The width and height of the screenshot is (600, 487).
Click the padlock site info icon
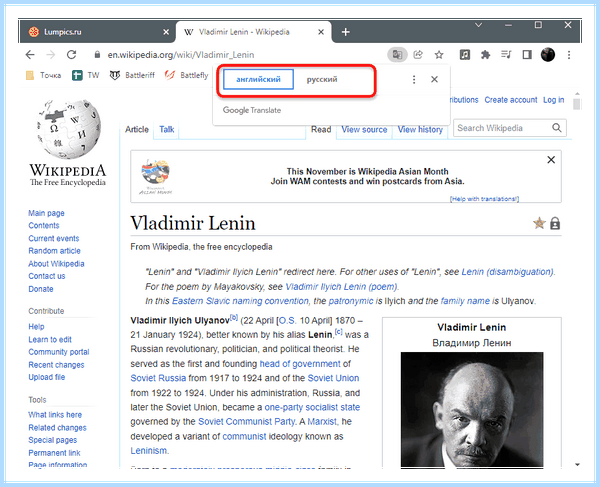[97, 55]
